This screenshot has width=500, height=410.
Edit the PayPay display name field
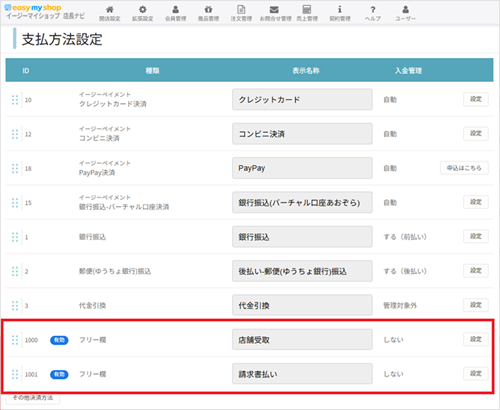click(x=302, y=168)
